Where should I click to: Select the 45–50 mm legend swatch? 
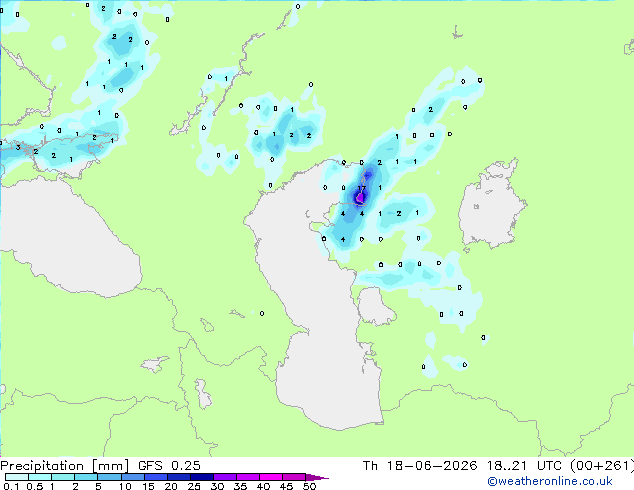pos(294,477)
